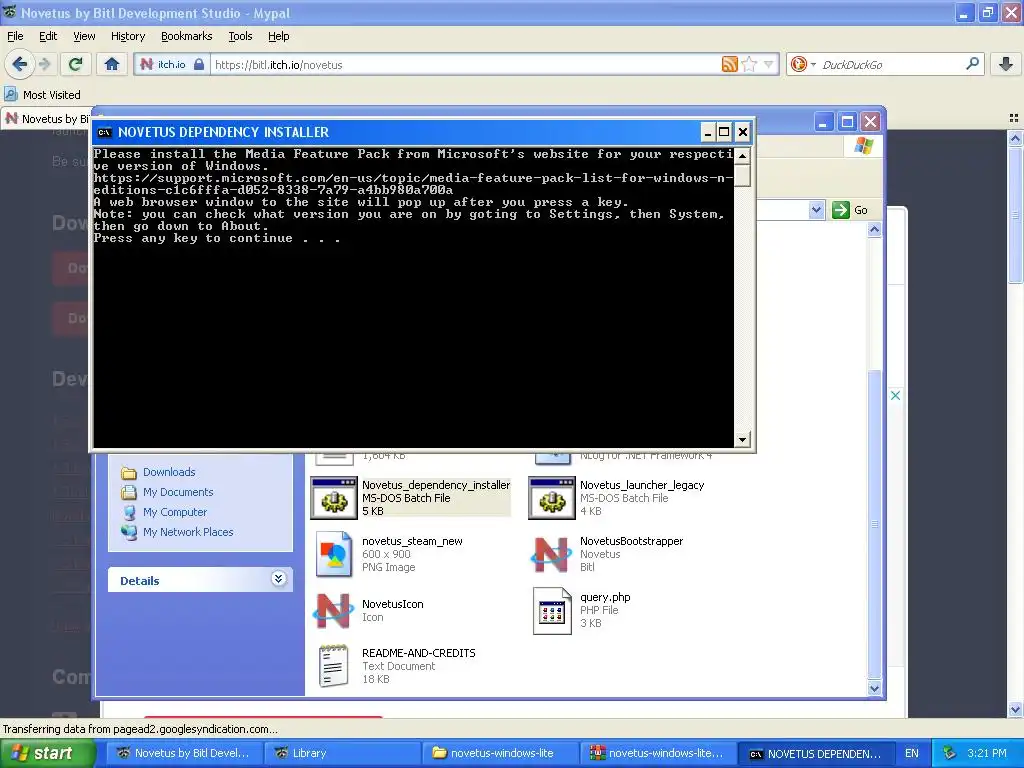
Task: Click the Windows flag logo in Explorer
Action: click(x=863, y=146)
